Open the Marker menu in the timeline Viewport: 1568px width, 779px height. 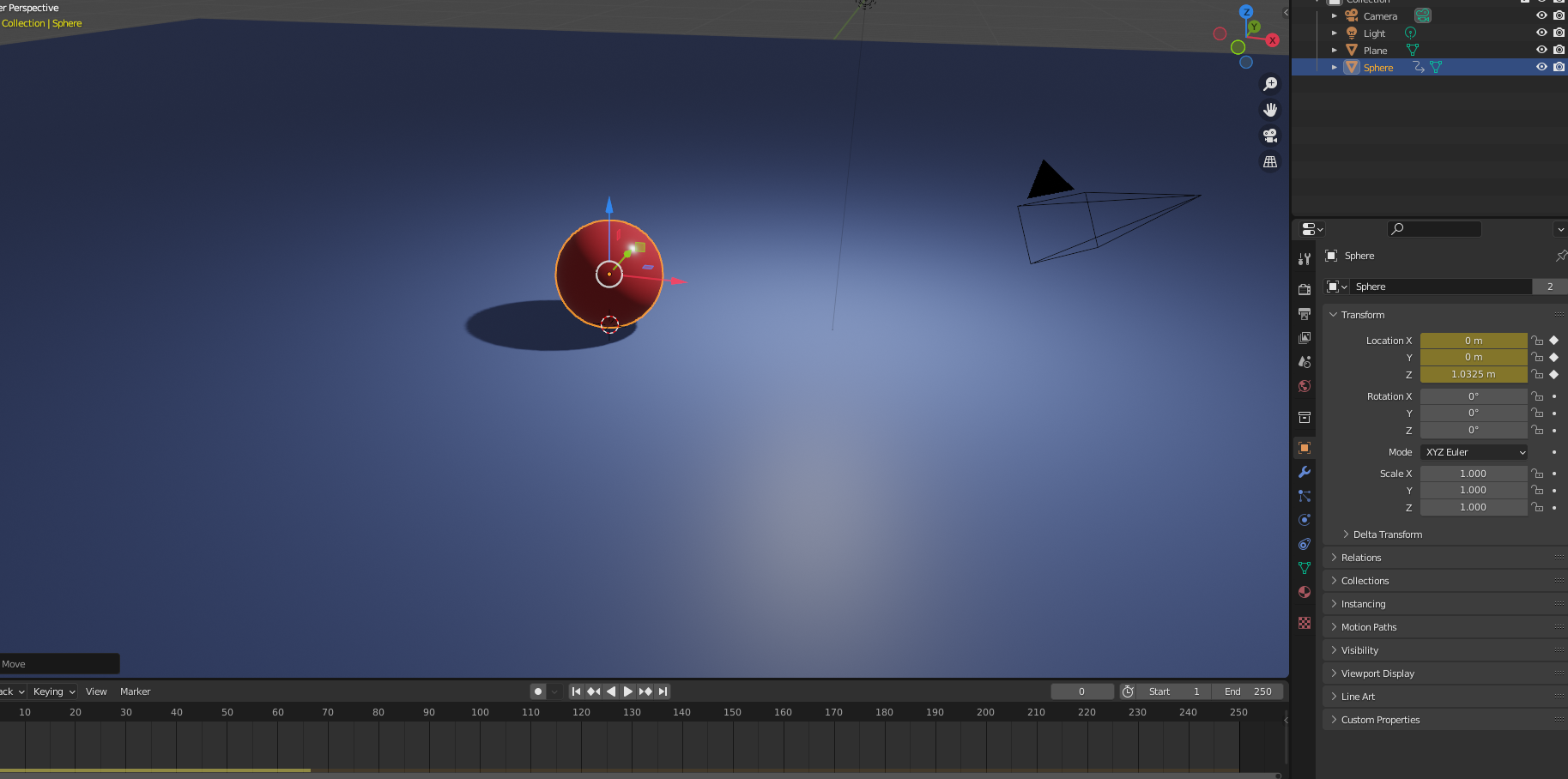(135, 691)
